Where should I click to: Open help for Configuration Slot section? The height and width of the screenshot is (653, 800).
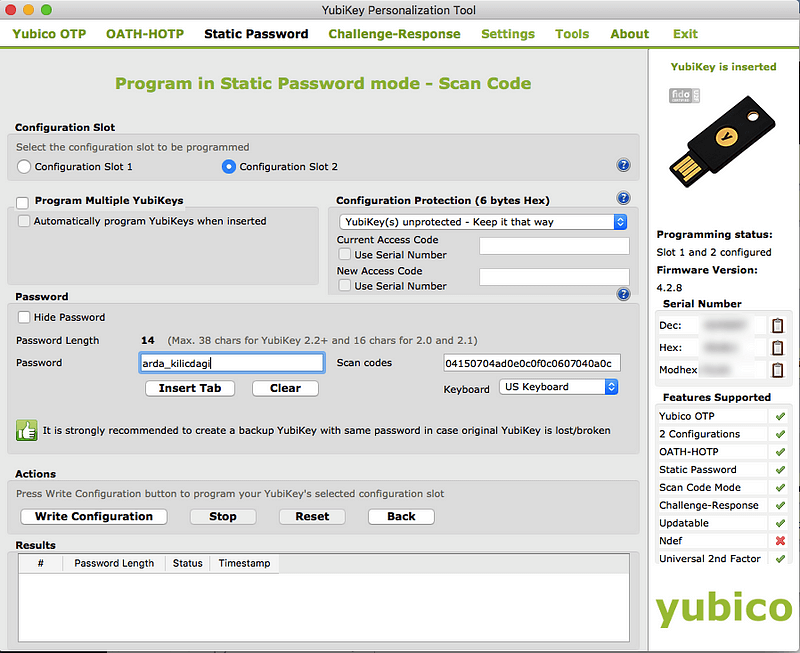pos(623,165)
